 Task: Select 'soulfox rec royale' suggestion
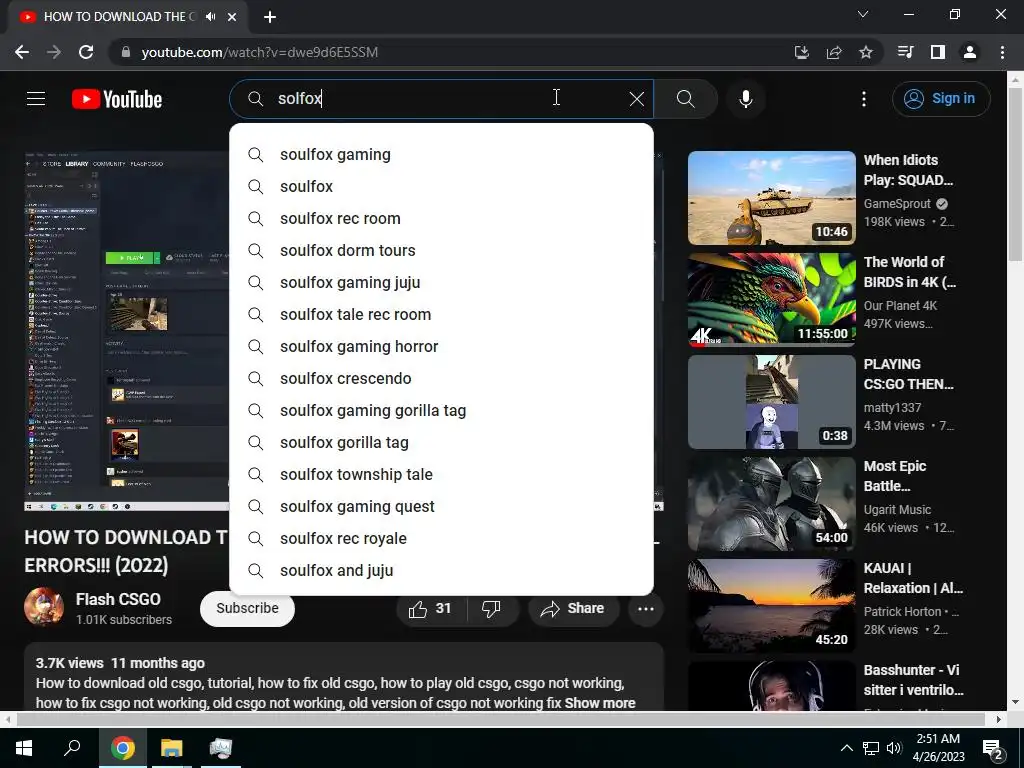pos(441,539)
